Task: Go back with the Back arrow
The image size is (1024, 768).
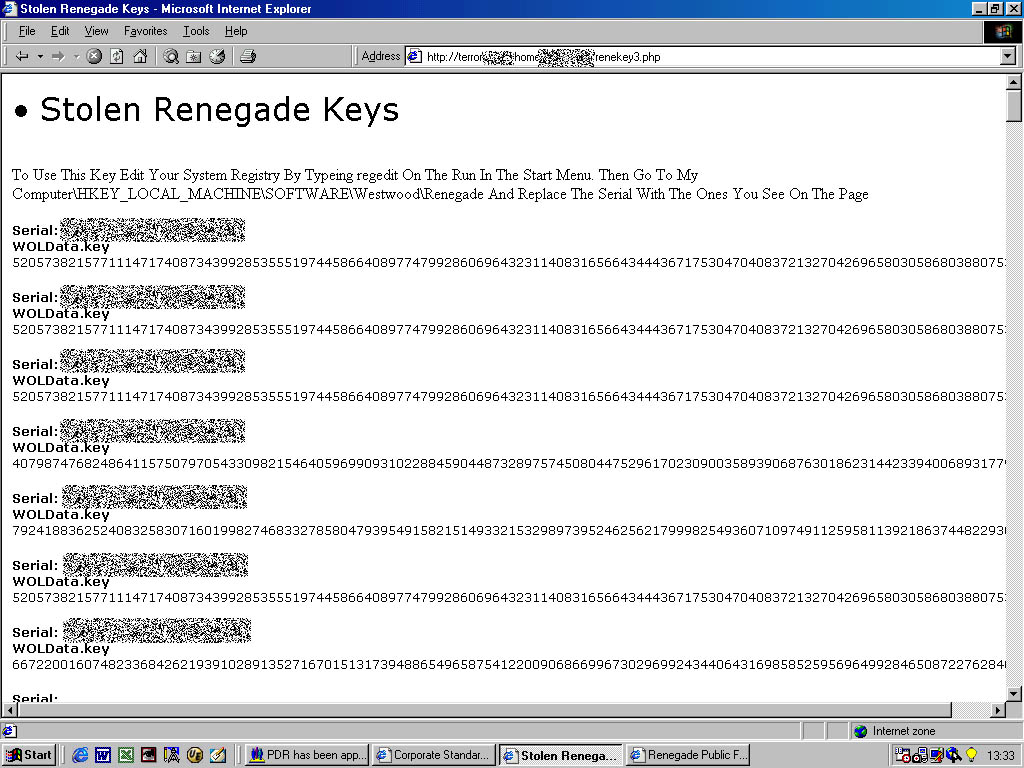Action: pyautogui.click(x=22, y=57)
